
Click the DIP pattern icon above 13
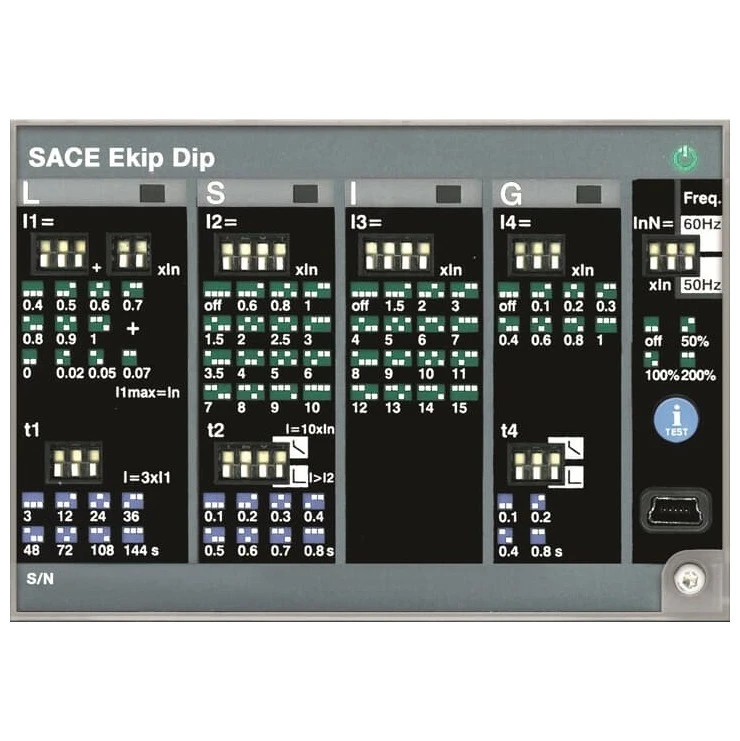click(x=398, y=392)
